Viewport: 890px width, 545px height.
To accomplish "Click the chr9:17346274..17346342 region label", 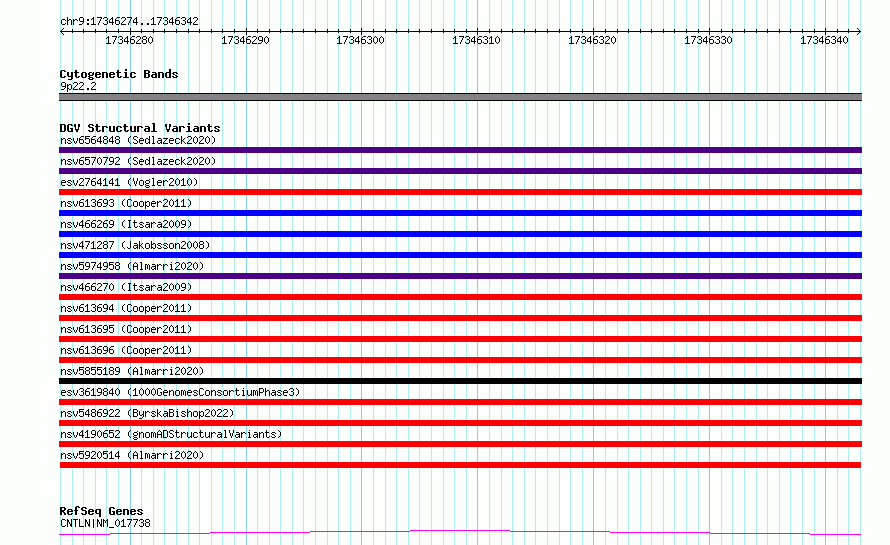I will pyautogui.click(x=129, y=21).
